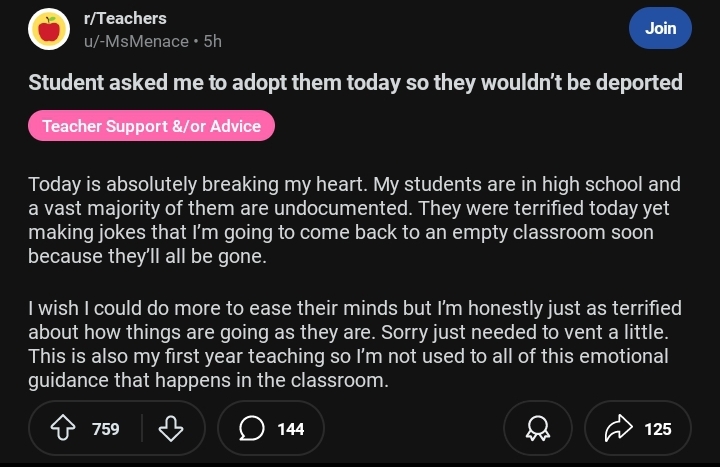Join the r/Teachers community
This screenshot has height=467, width=720.
(x=660, y=28)
